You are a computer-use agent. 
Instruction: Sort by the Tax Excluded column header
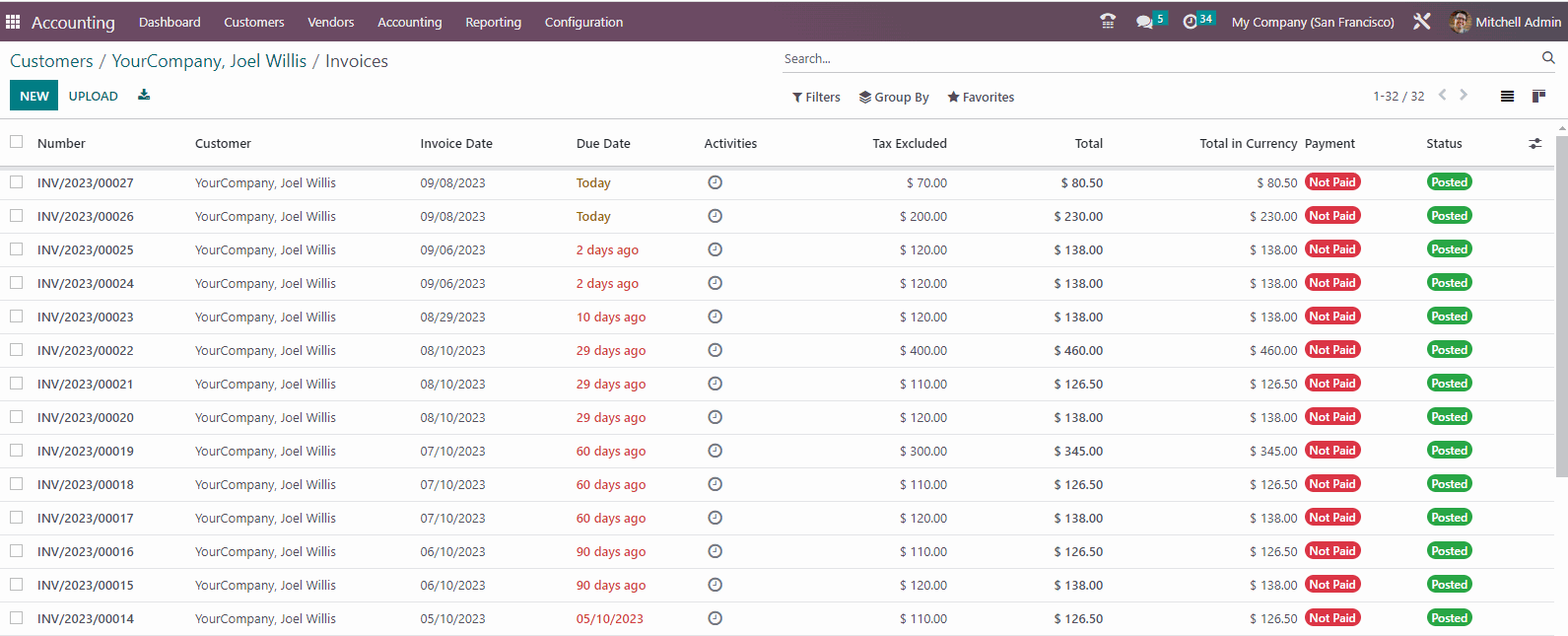909,143
